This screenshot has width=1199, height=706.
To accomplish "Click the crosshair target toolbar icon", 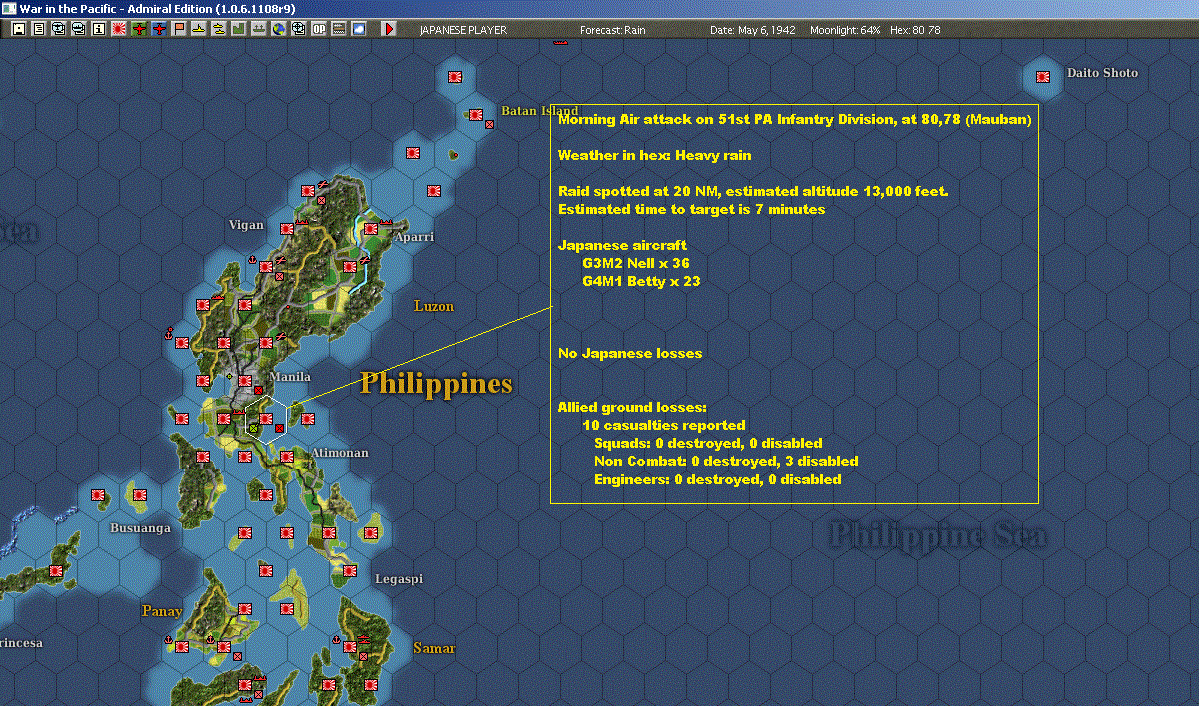I will pyautogui.click(x=298, y=29).
